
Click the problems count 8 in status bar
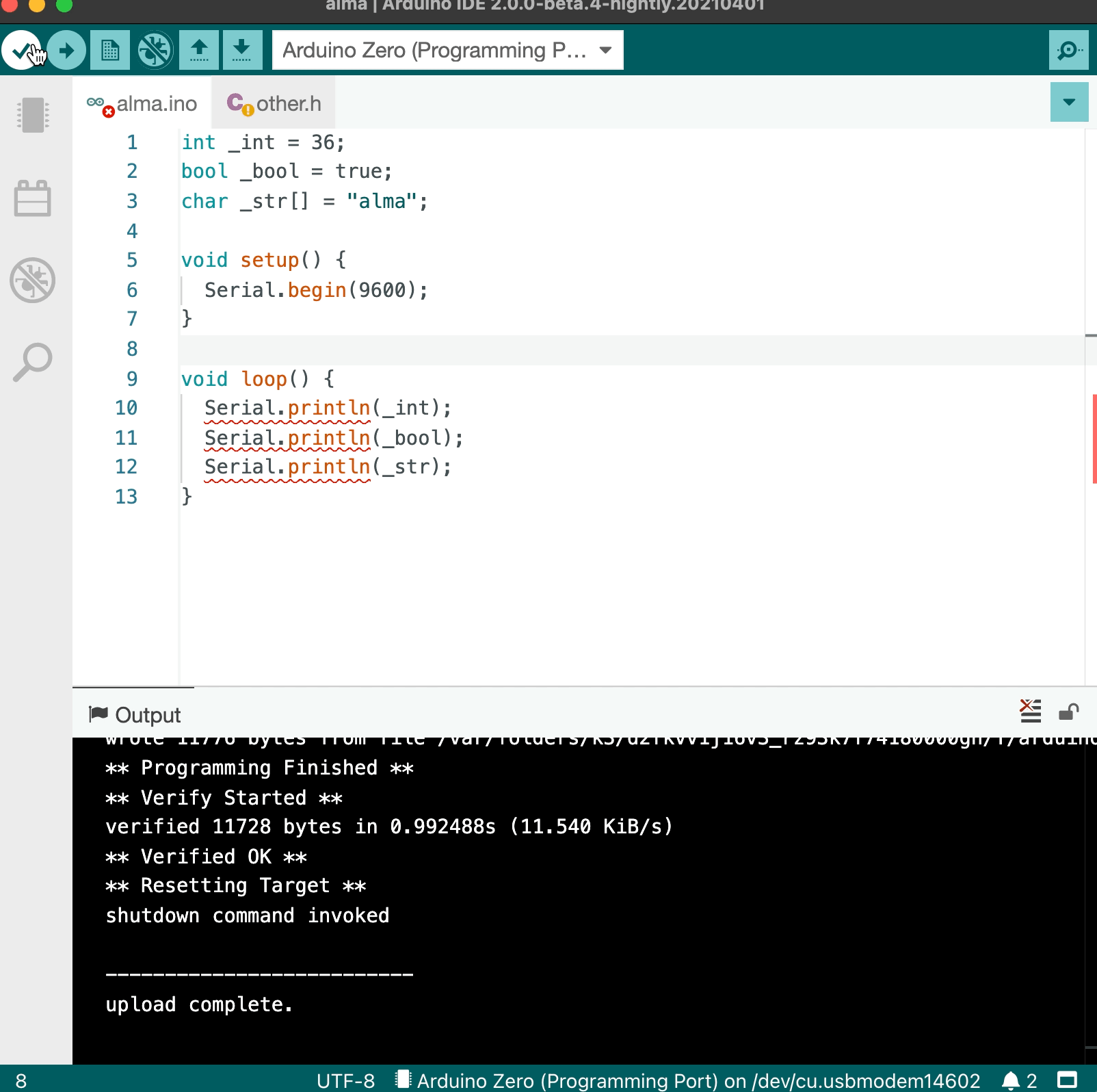pos(21,1081)
